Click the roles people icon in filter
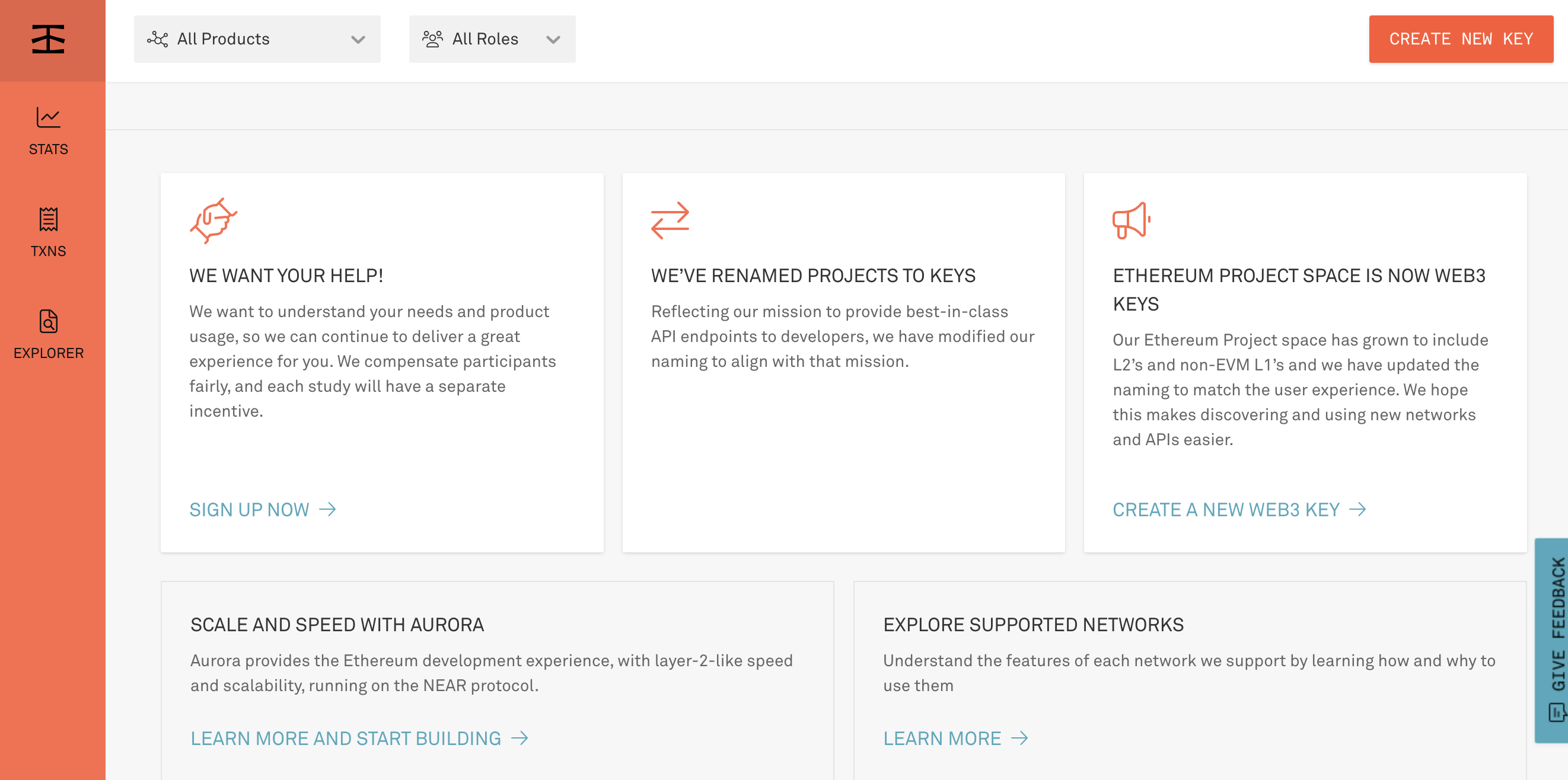 pos(432,39)
